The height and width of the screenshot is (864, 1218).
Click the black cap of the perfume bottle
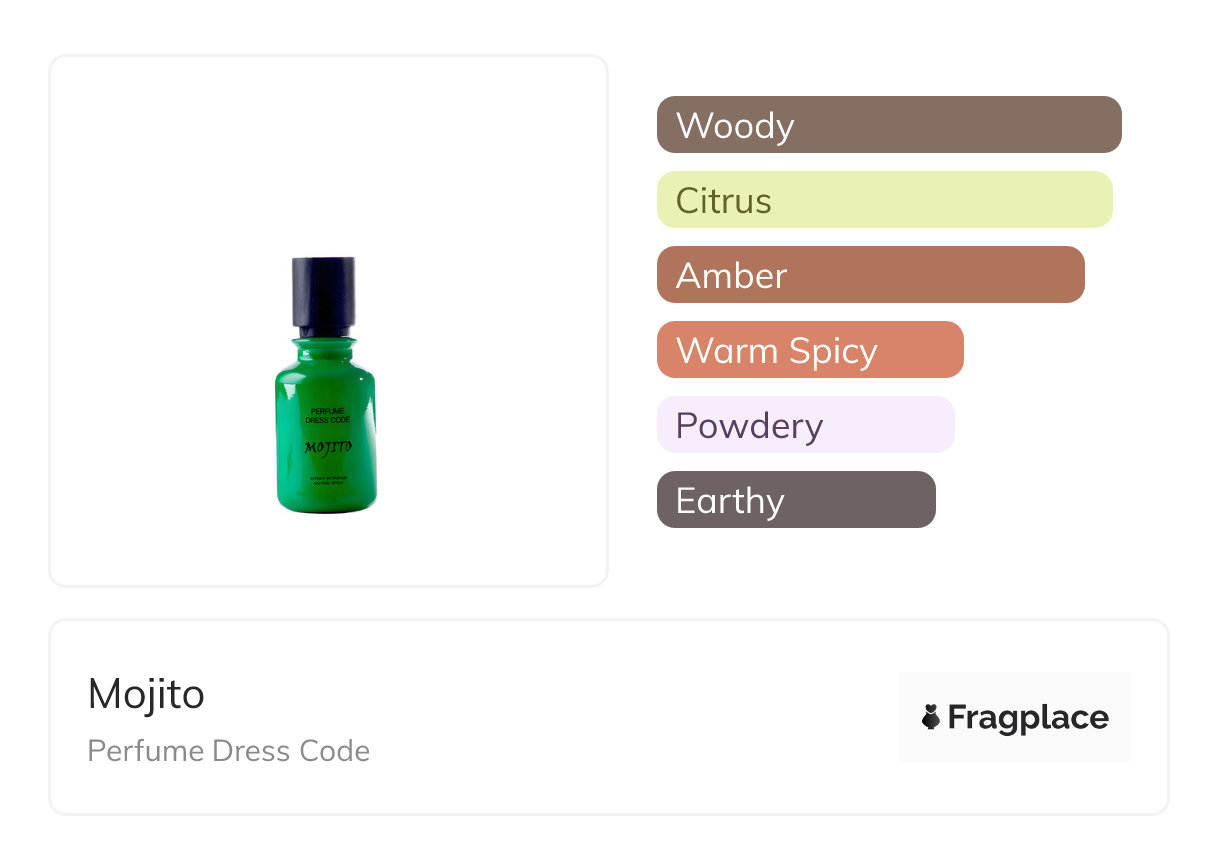coord(323,291)
